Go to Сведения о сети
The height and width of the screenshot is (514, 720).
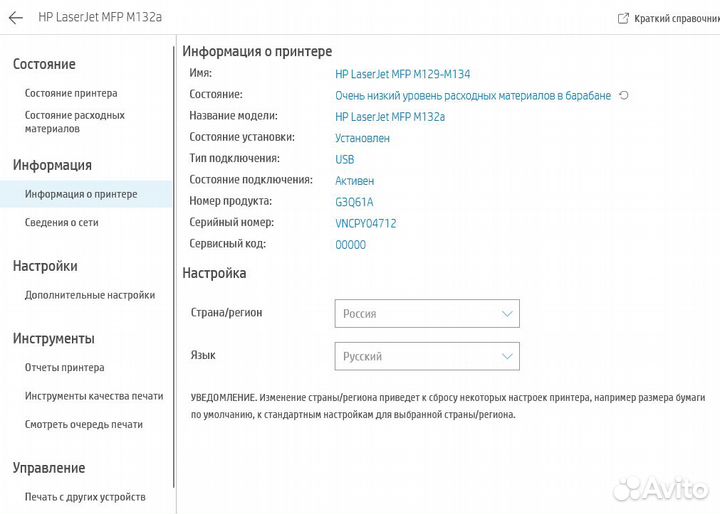(62, 223)
